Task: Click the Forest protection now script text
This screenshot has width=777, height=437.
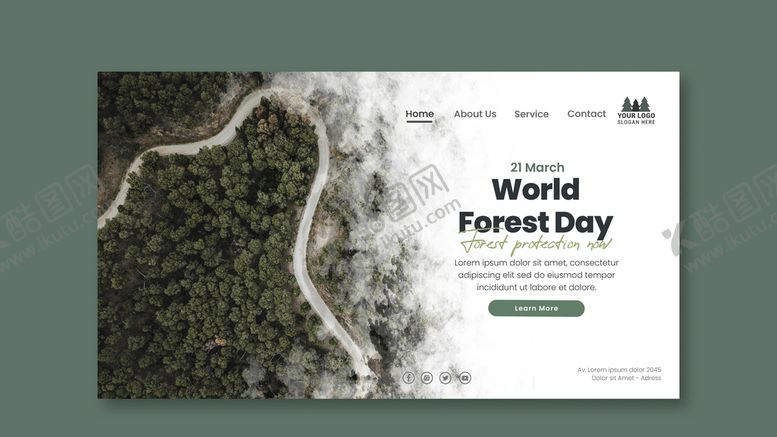Action: point(536,244)
